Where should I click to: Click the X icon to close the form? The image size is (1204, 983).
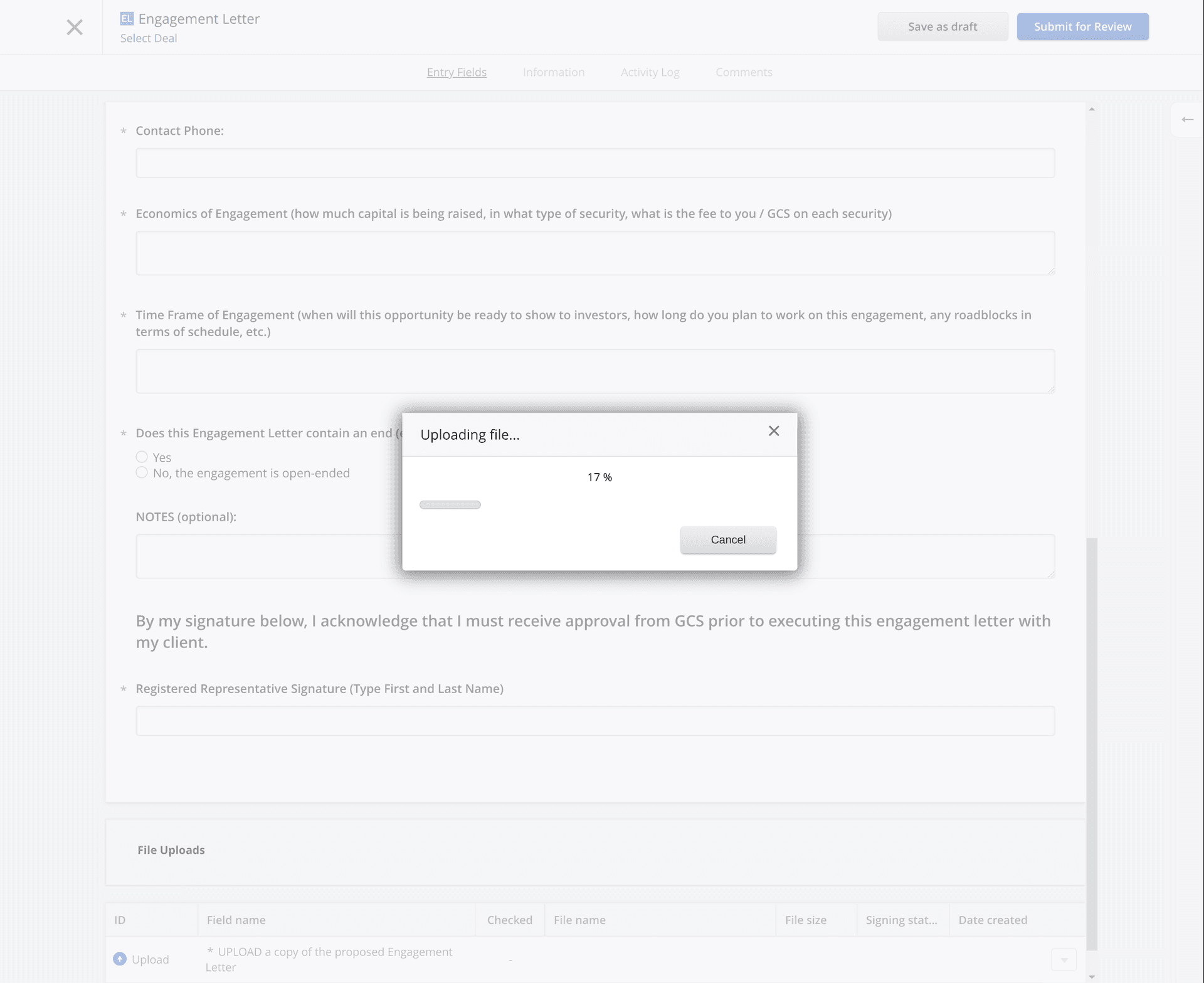pos(75,26)
